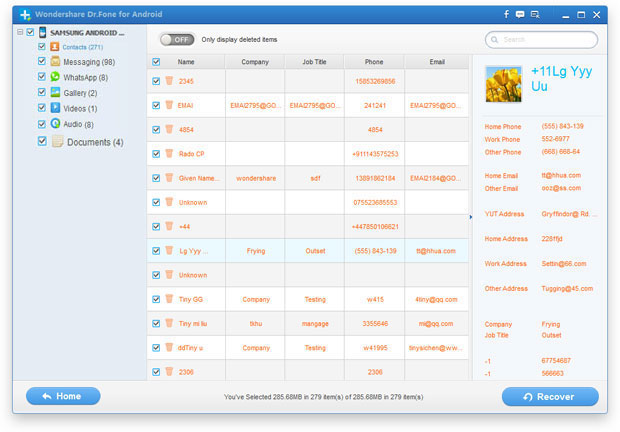Viewport: 620px width, 432px height.
Task: Sort table by Name column header
Action: coord(186,62)
